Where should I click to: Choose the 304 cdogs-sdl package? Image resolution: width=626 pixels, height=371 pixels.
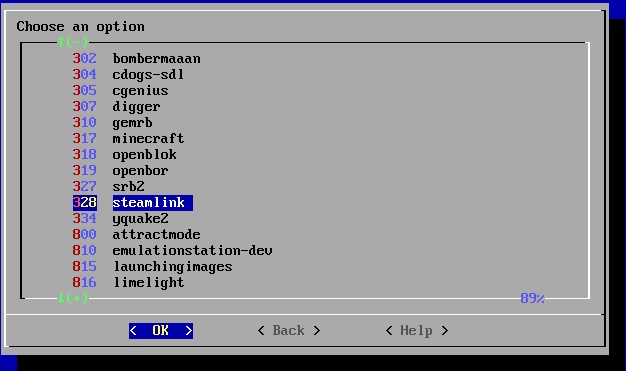[128, 75]
